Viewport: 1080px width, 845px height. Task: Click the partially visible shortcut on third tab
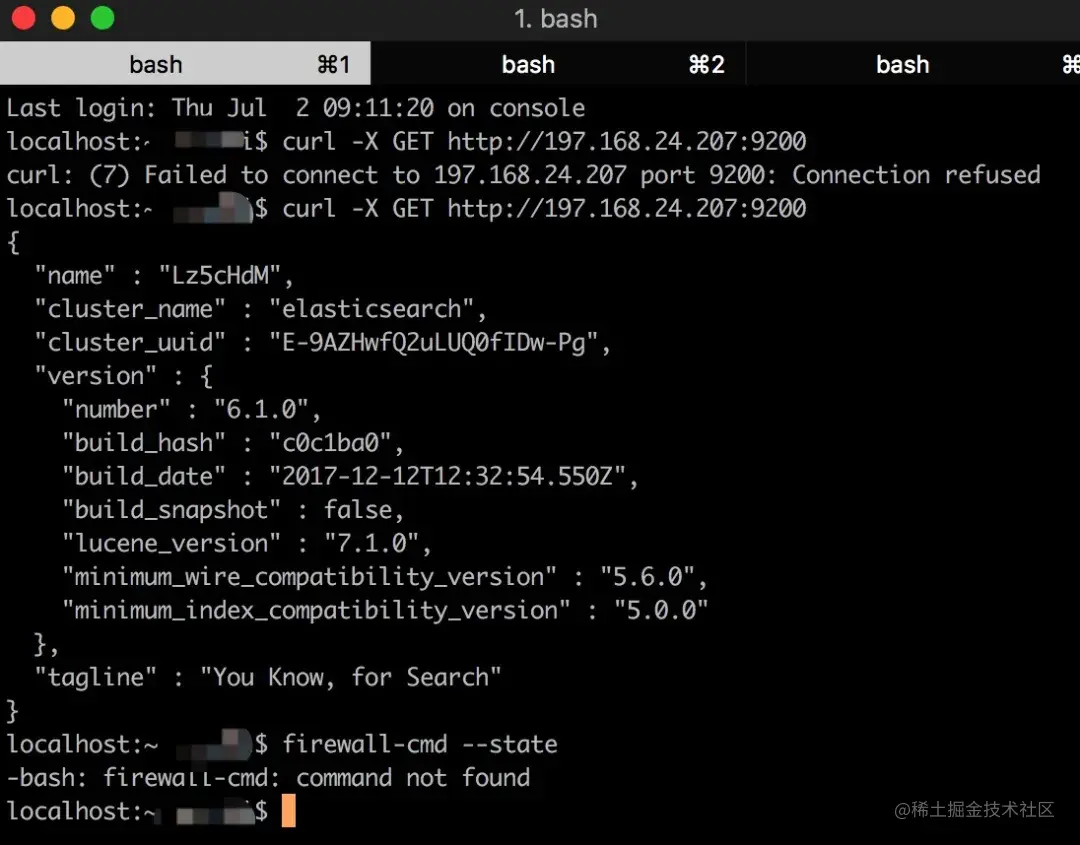(x=1071, y=63)
